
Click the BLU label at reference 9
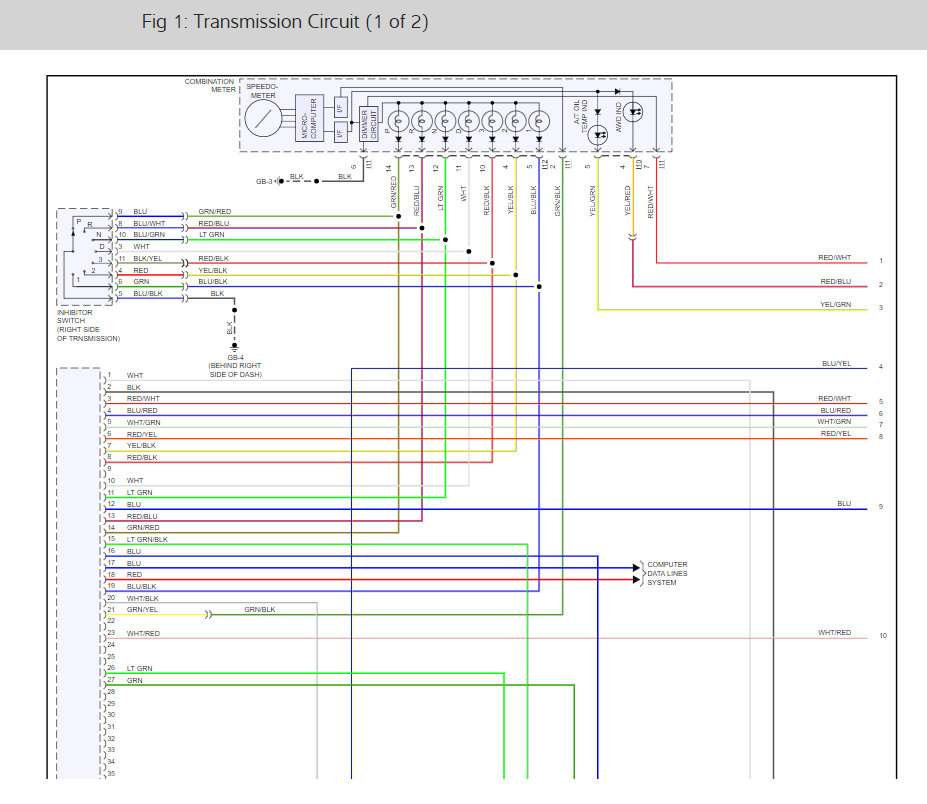(x=844, y=504)
